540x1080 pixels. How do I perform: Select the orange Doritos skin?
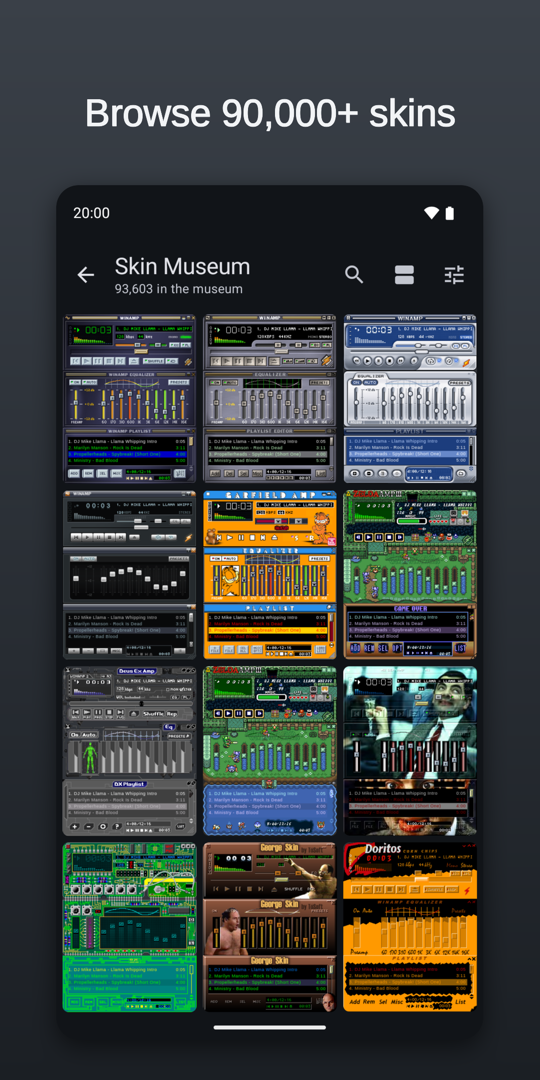tap(410, 926)
